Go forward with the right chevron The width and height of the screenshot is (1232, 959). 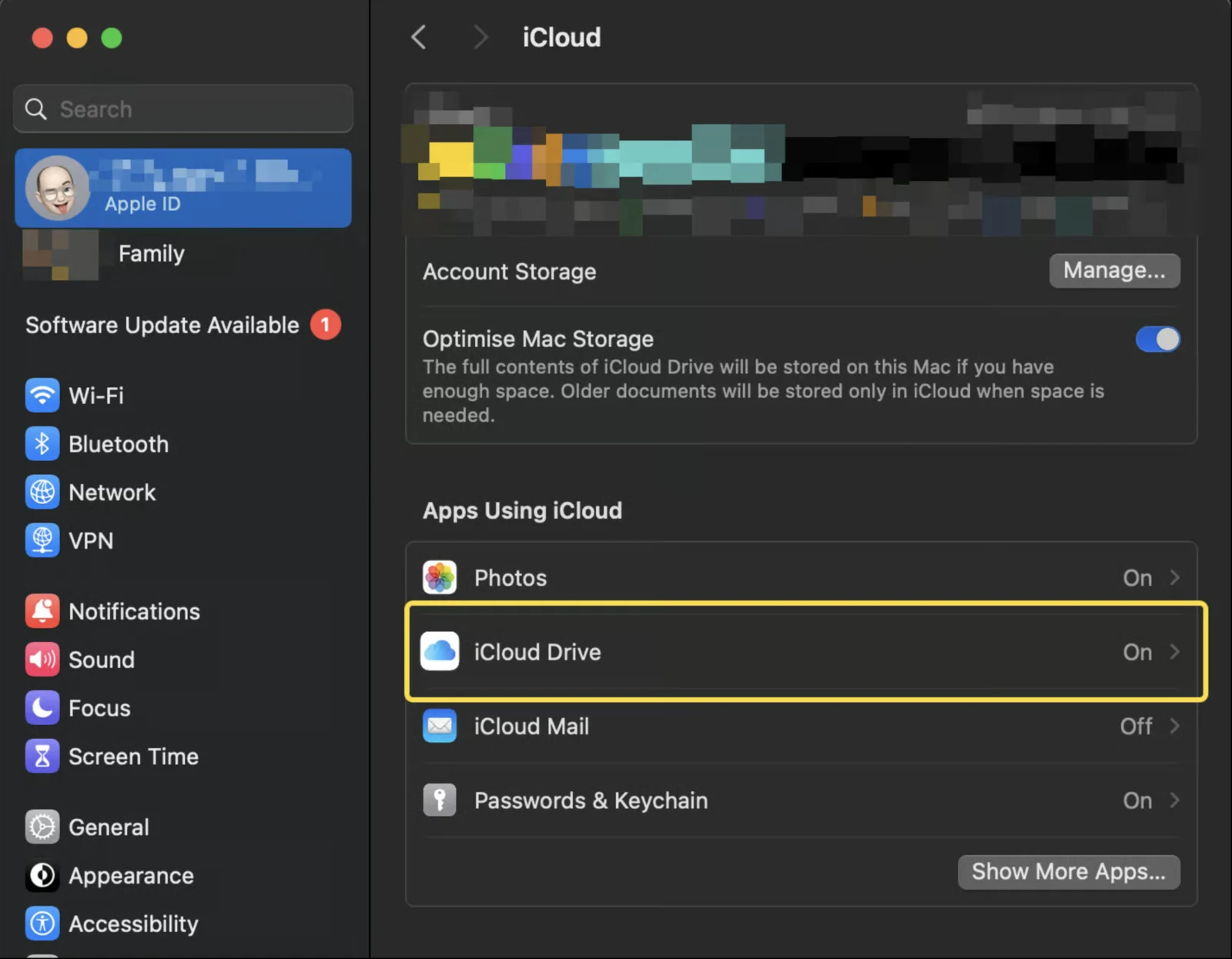pos(480,37)
